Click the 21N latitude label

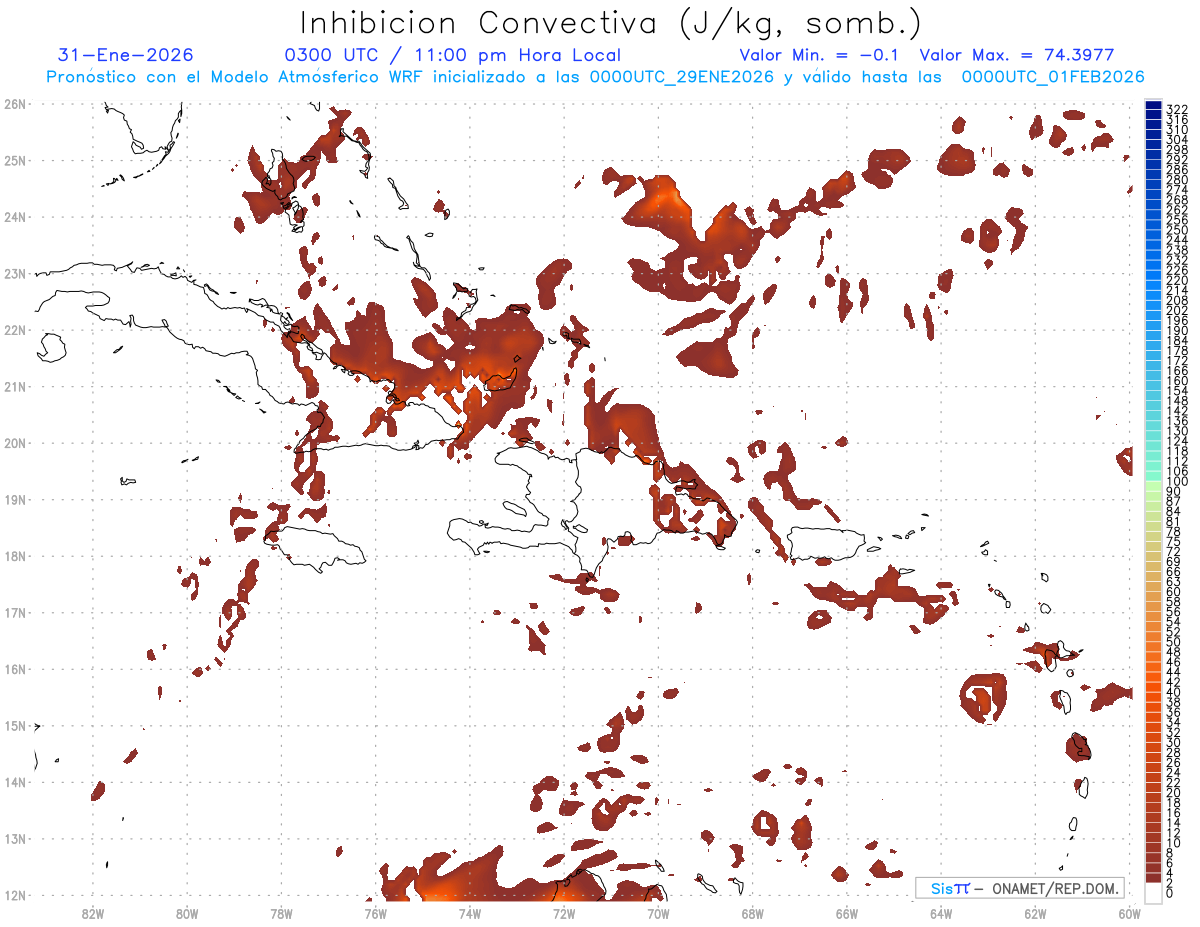[x=15, y=386]
